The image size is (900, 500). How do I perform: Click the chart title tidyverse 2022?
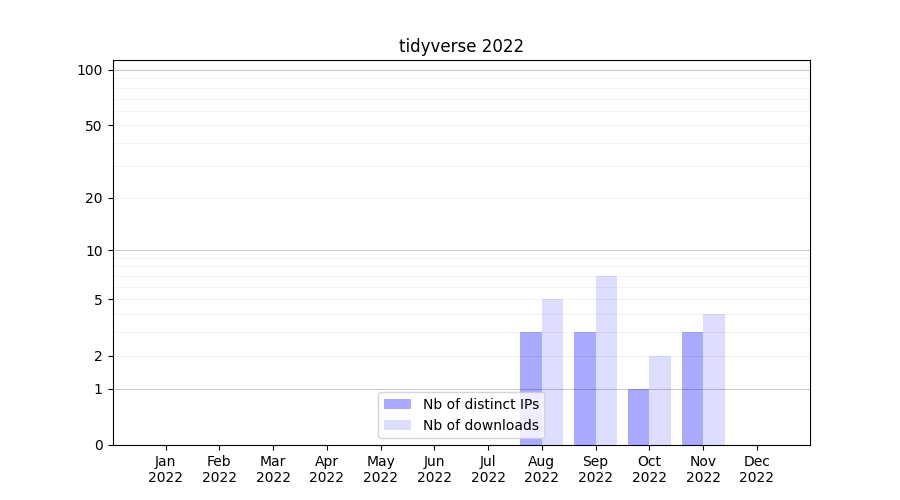[461, 46]
